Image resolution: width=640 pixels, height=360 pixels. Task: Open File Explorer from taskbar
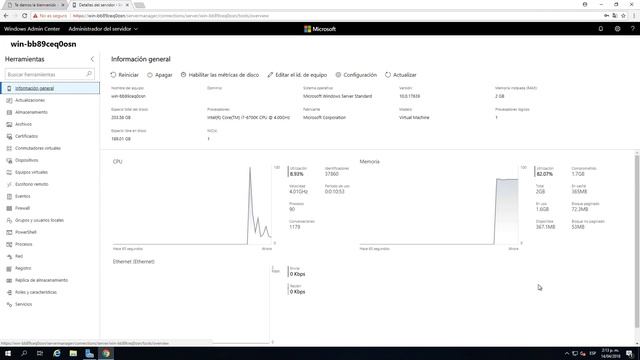73,353
